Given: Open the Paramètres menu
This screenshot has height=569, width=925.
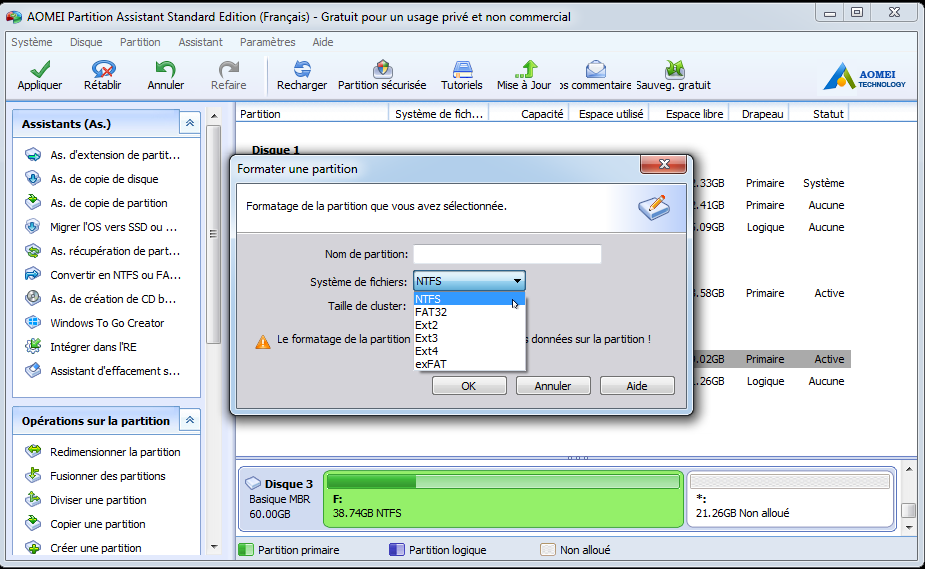Looking at the screenshot, I should click(x=267, y=42).
